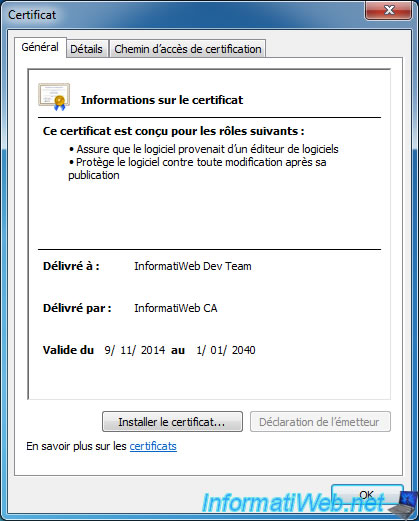Open the certificats help link

(x=153, y=446)
